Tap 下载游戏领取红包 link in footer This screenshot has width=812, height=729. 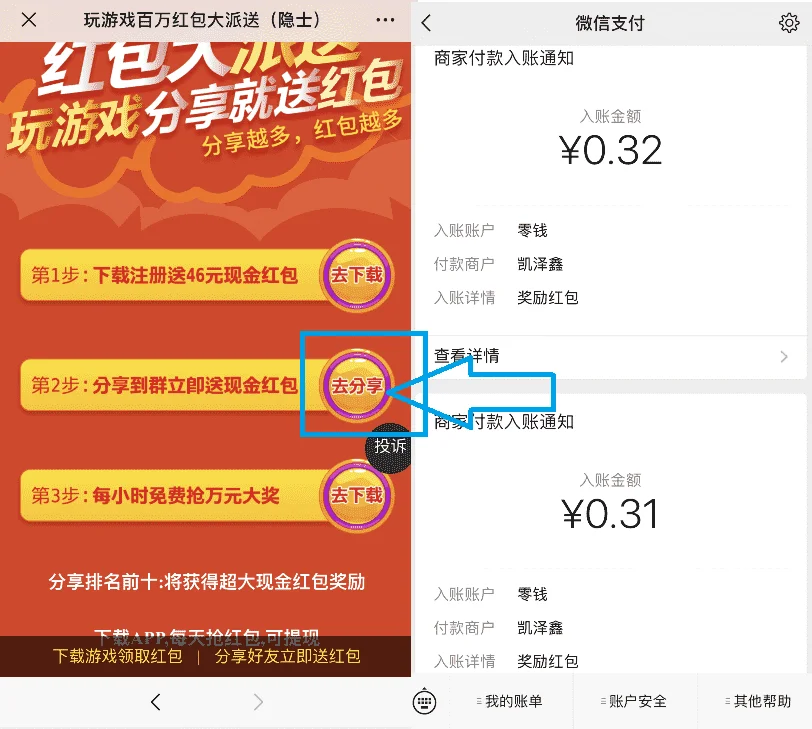coord(118,656)
